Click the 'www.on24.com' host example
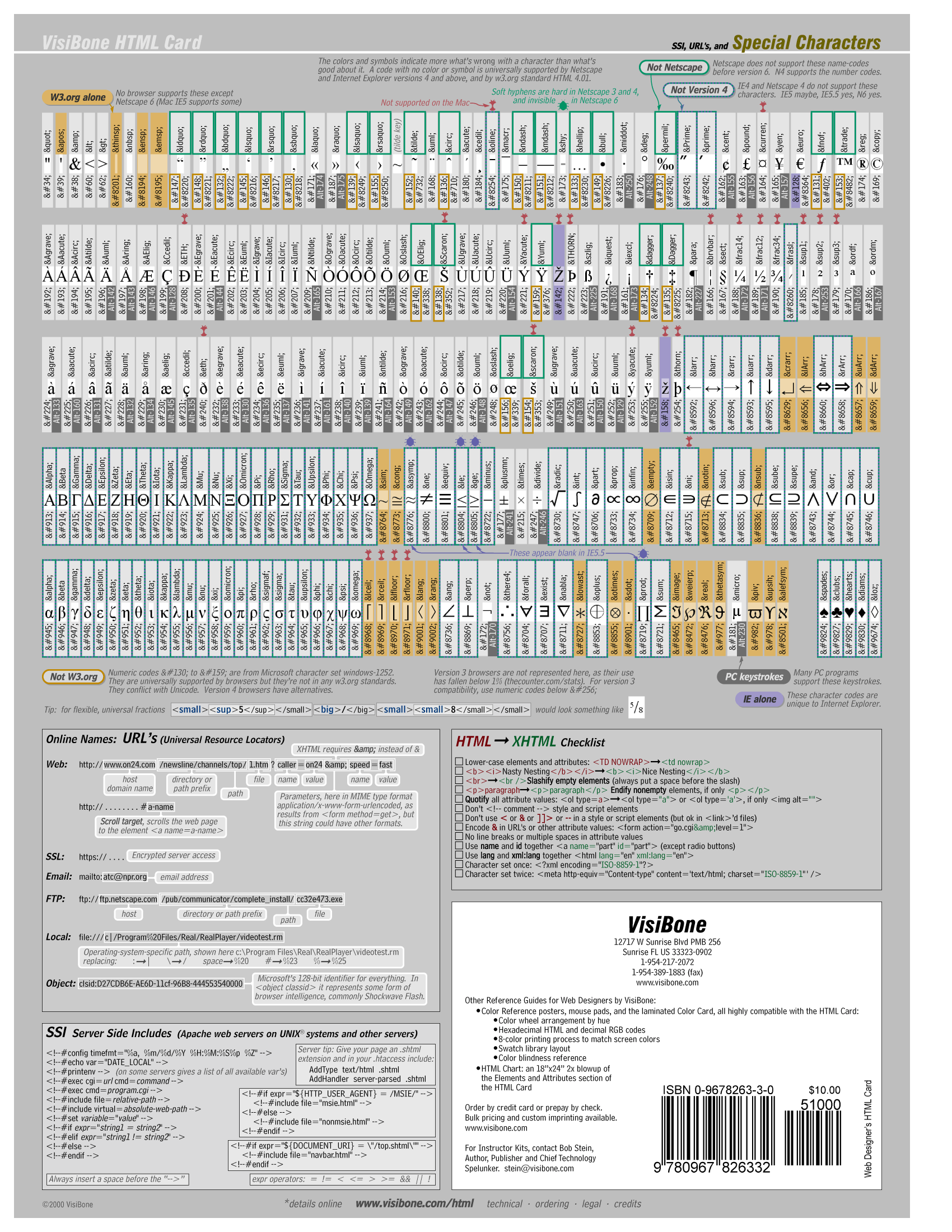Screen dimensions: 952x1232 pos(130,764)
